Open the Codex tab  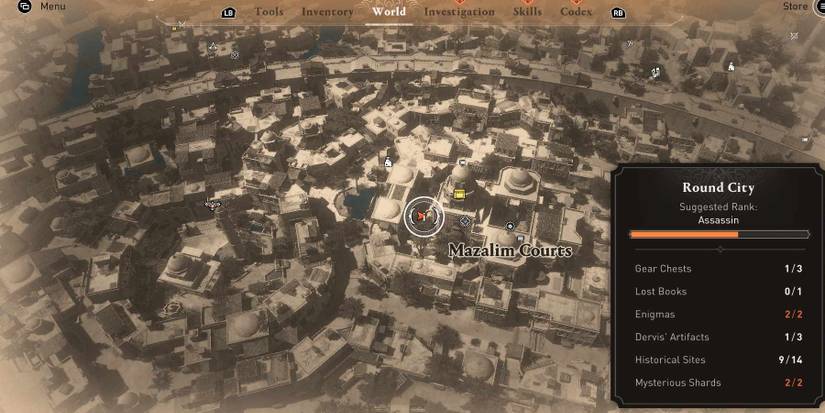pos(576,11)
